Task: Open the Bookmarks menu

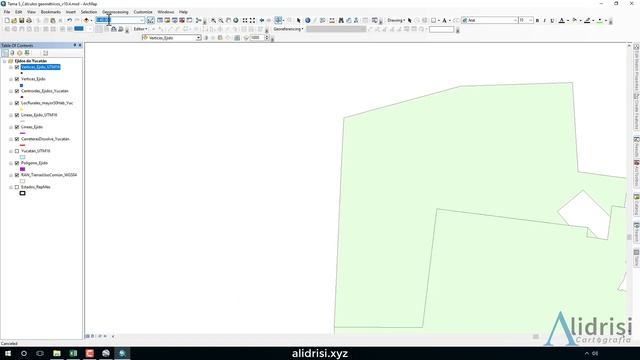Action: point(51,12)
